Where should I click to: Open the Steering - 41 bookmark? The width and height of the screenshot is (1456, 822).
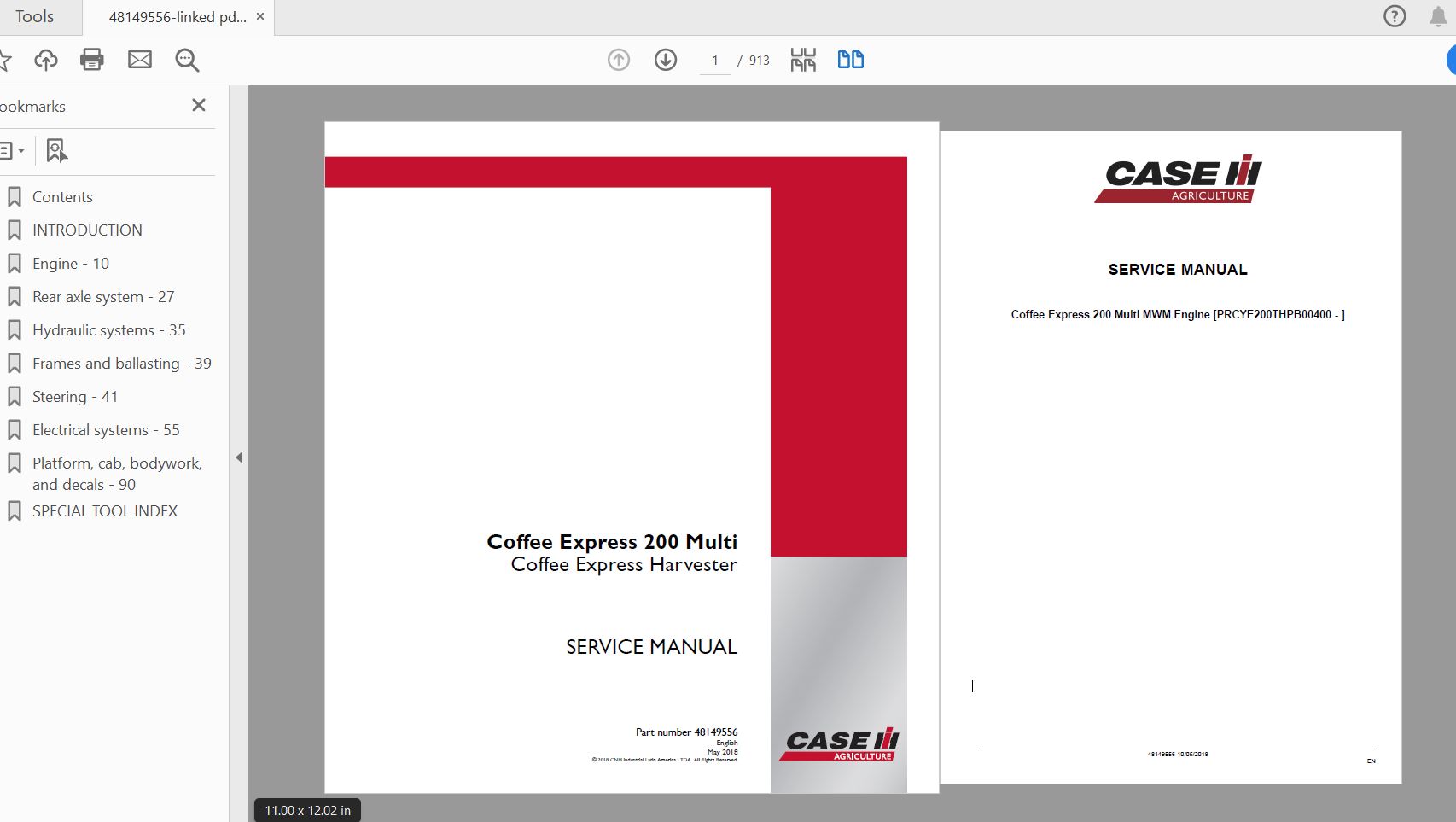[75, 397]
